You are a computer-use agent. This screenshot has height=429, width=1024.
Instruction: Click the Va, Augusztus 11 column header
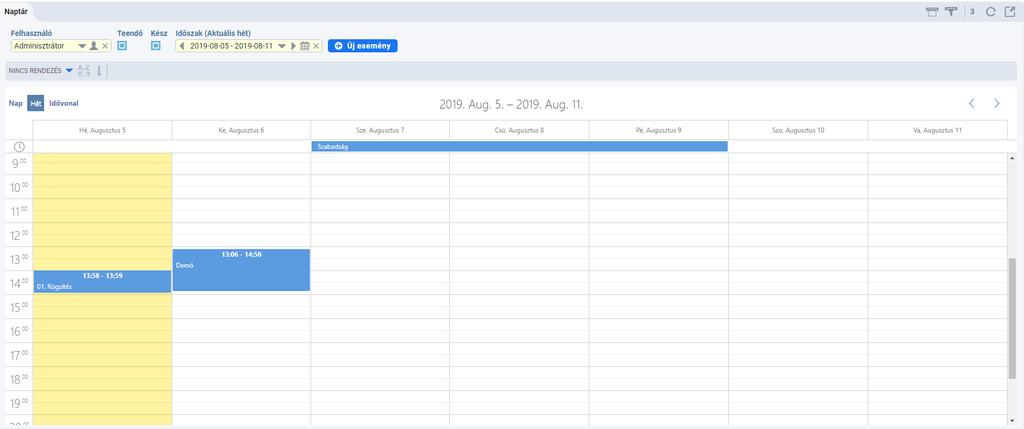(x=938, y=130)
